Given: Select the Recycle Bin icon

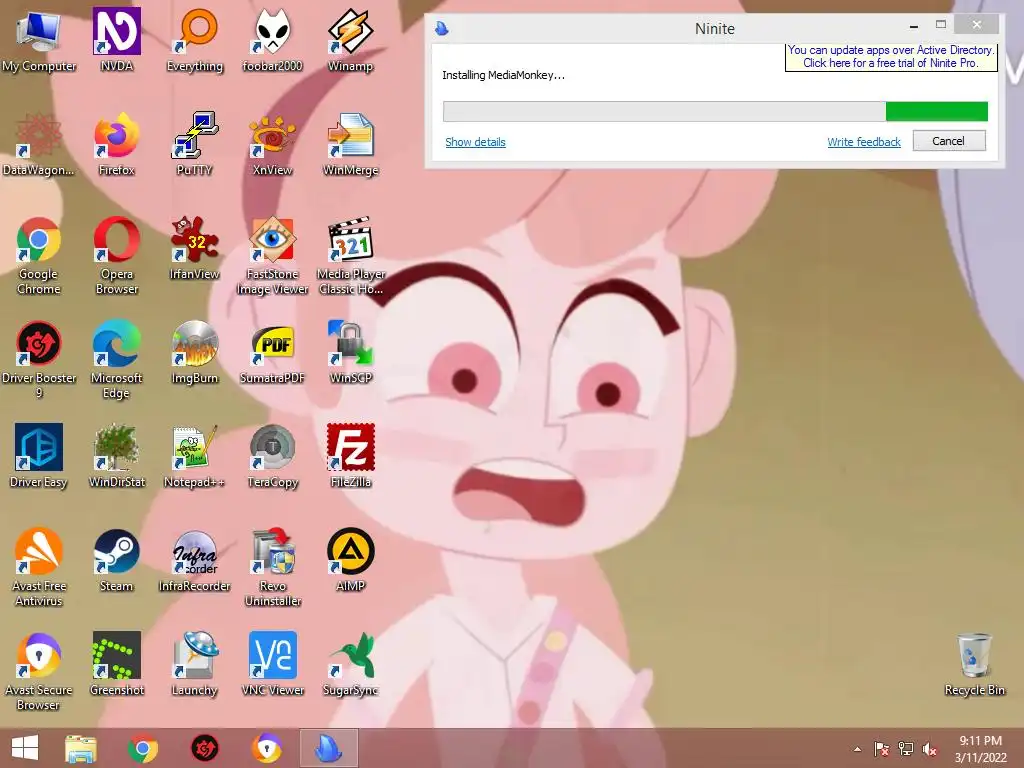Looking at the screenshot, I should tap(974, 664).
